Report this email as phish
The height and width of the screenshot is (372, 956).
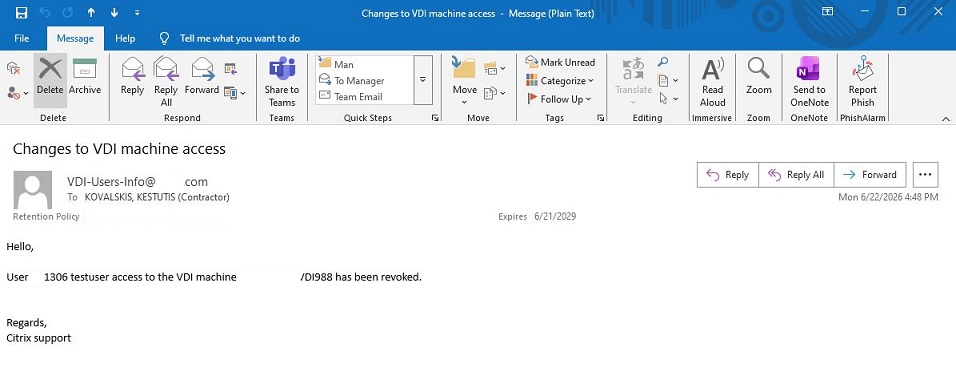pos(862,82)
